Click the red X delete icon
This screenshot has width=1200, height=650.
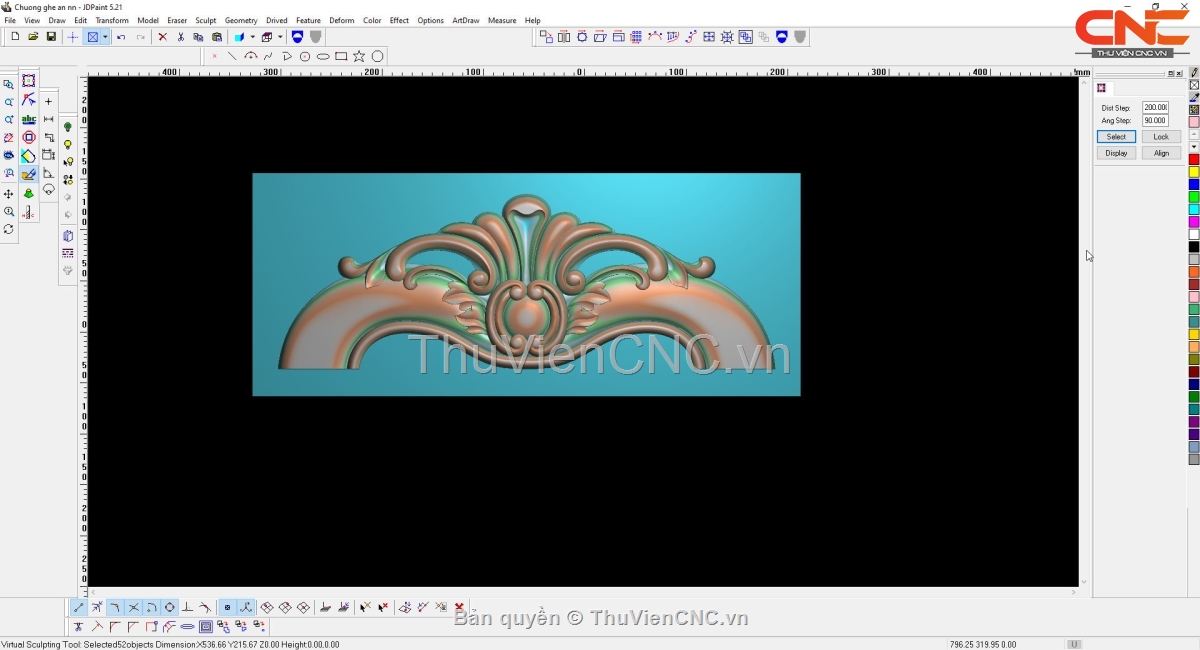click(x=162, y=37)
